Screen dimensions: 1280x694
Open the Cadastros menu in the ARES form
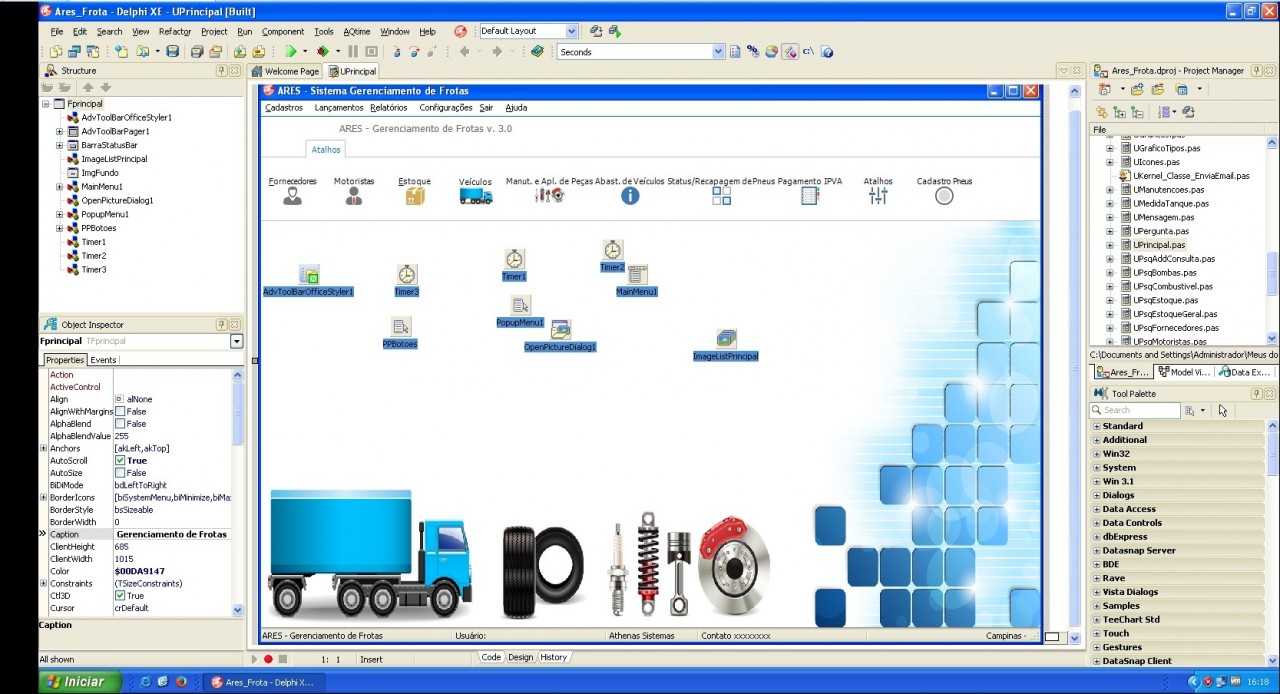(x=283, y=107)
